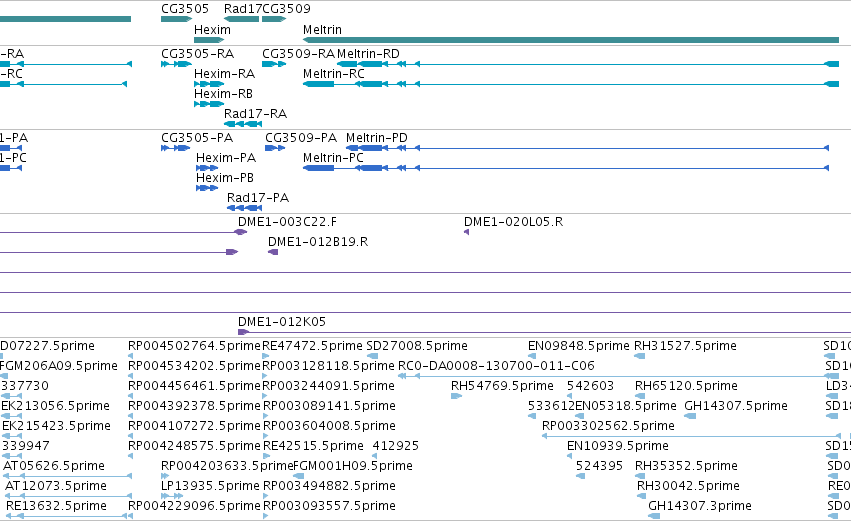Select the GH14307.3prime EST label
This screenshot has height=521, width=851.
pos(700,506)
